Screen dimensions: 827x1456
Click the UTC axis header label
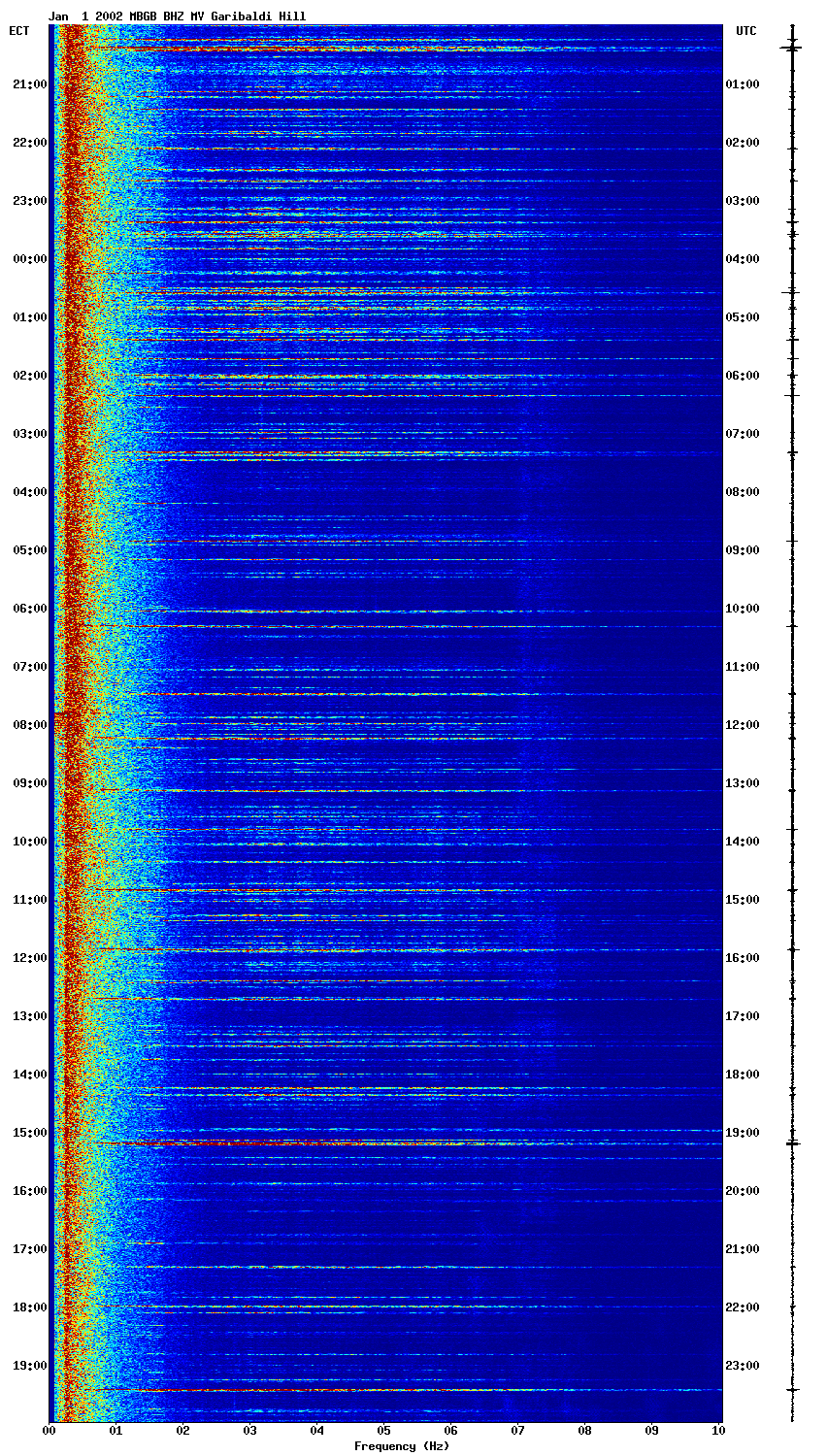tap(745, 31)
